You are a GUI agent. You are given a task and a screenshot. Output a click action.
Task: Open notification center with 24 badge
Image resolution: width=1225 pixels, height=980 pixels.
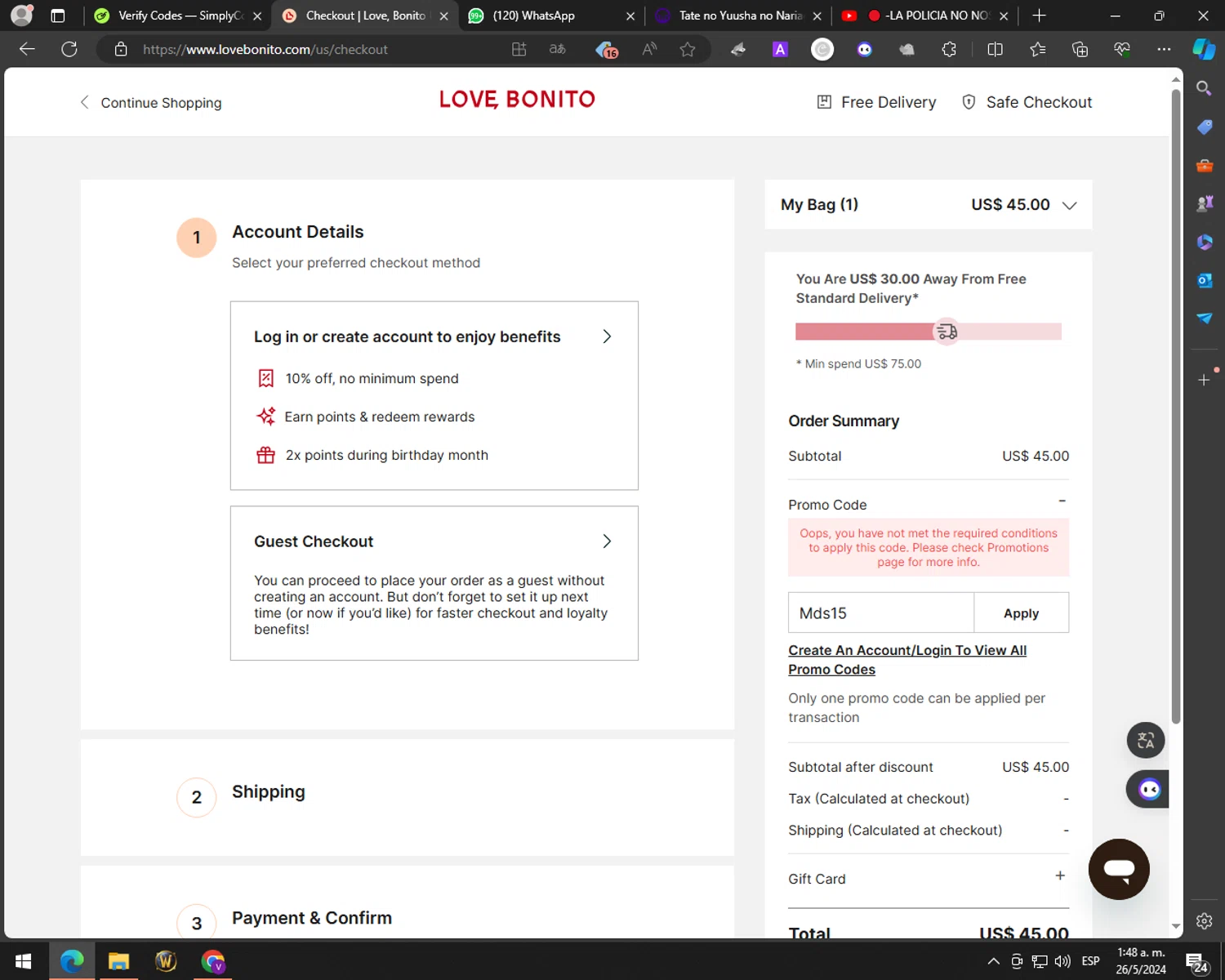coord(1196,962)
